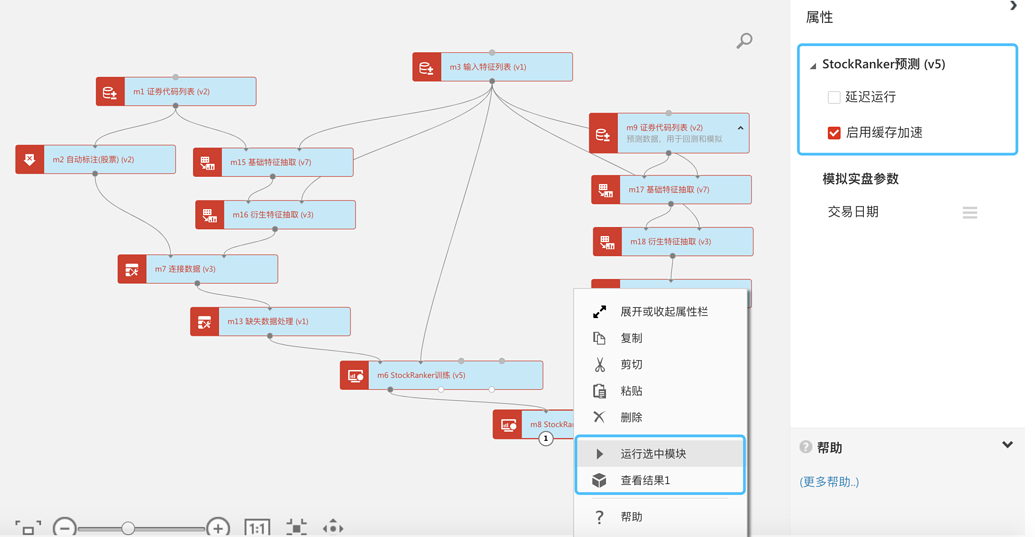Click the m3 输入特征列表 node icon
This screenshot has width=1035, height=537.
click(426, 67)
